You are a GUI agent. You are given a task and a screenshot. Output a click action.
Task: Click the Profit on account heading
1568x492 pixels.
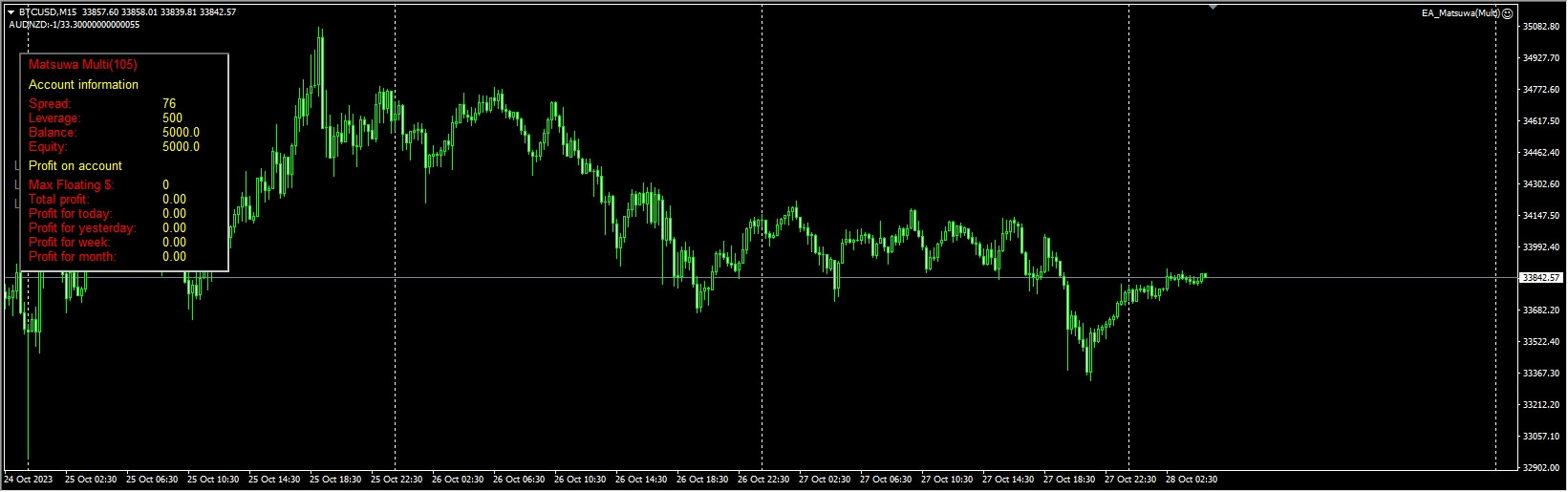[75, 166]
